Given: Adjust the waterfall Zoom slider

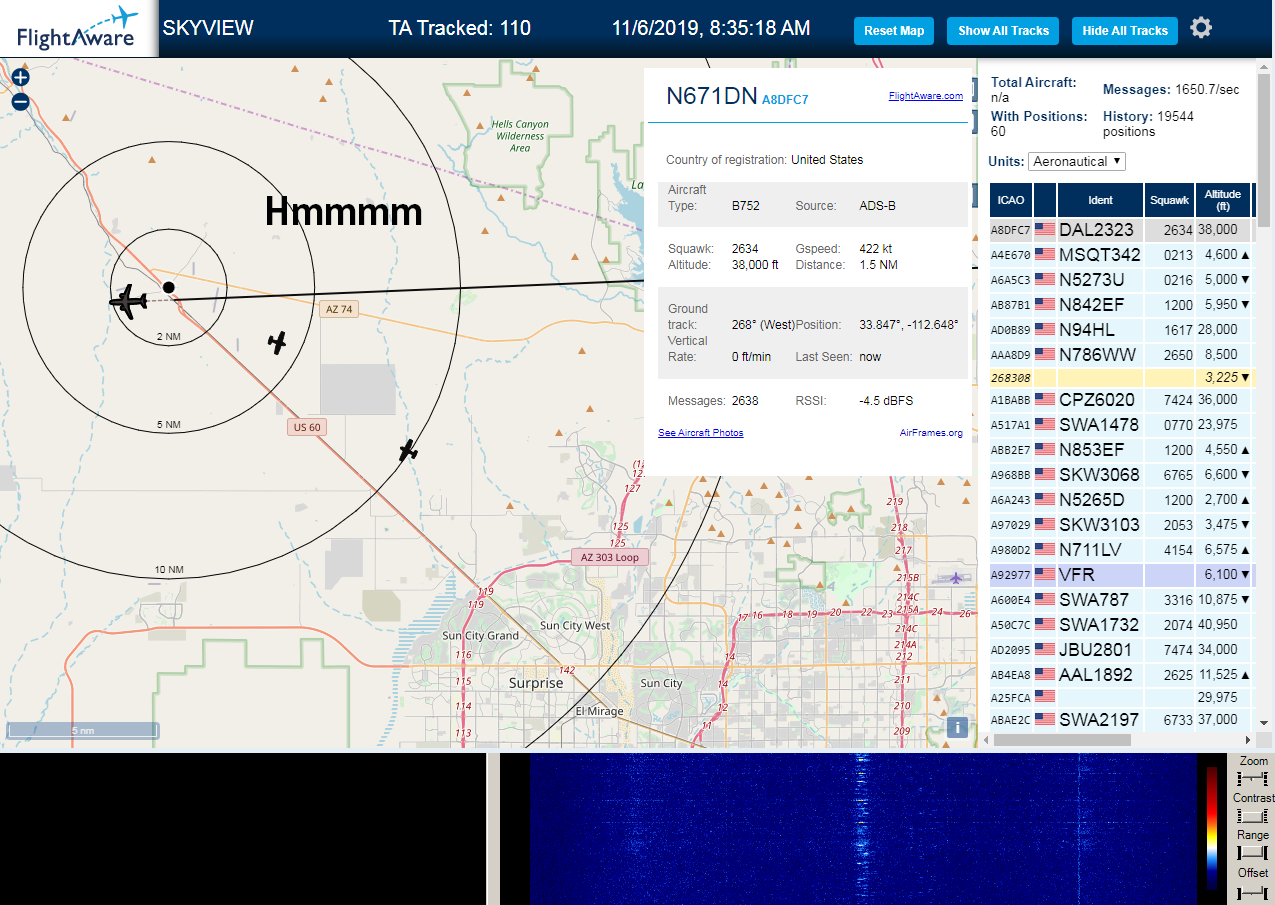Looking at the screenshot, I should (x=1252, y=778).
